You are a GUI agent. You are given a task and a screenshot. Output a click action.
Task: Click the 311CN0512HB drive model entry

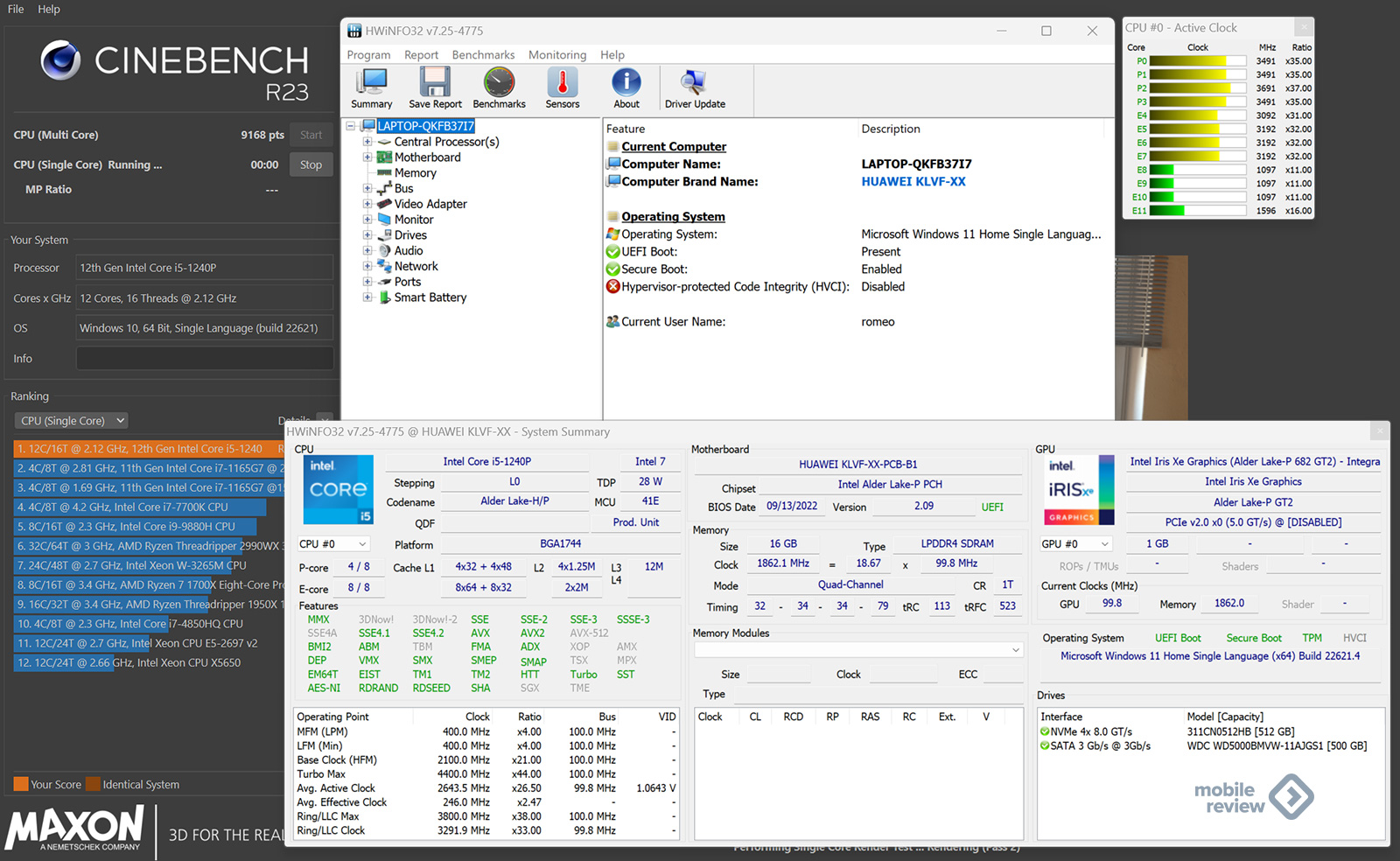(x=1241, y=732)
